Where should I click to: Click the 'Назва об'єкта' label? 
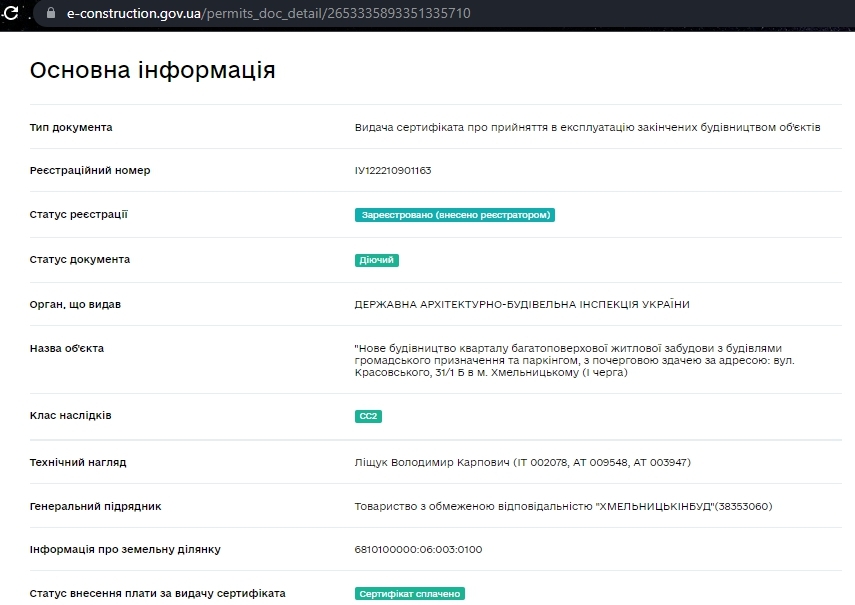tap(67, 348)
